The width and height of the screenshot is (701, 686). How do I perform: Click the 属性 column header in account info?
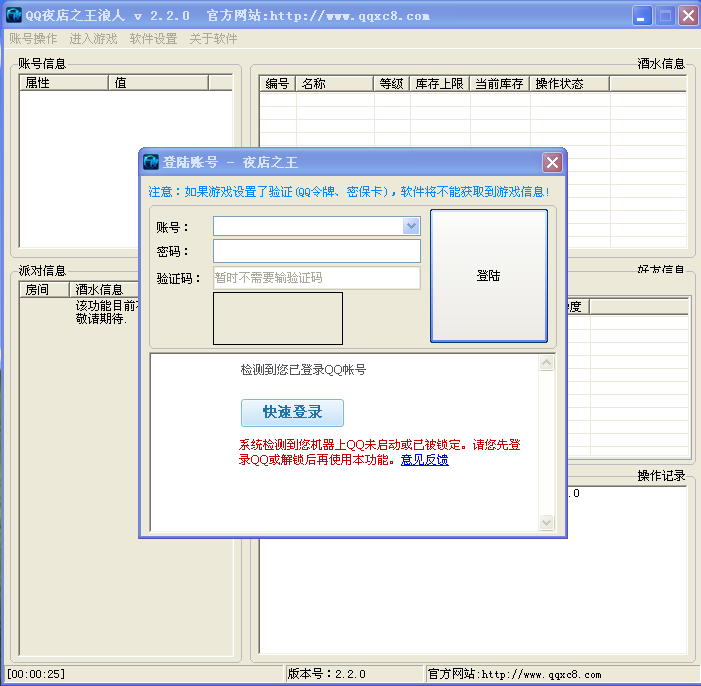point(64,83)
